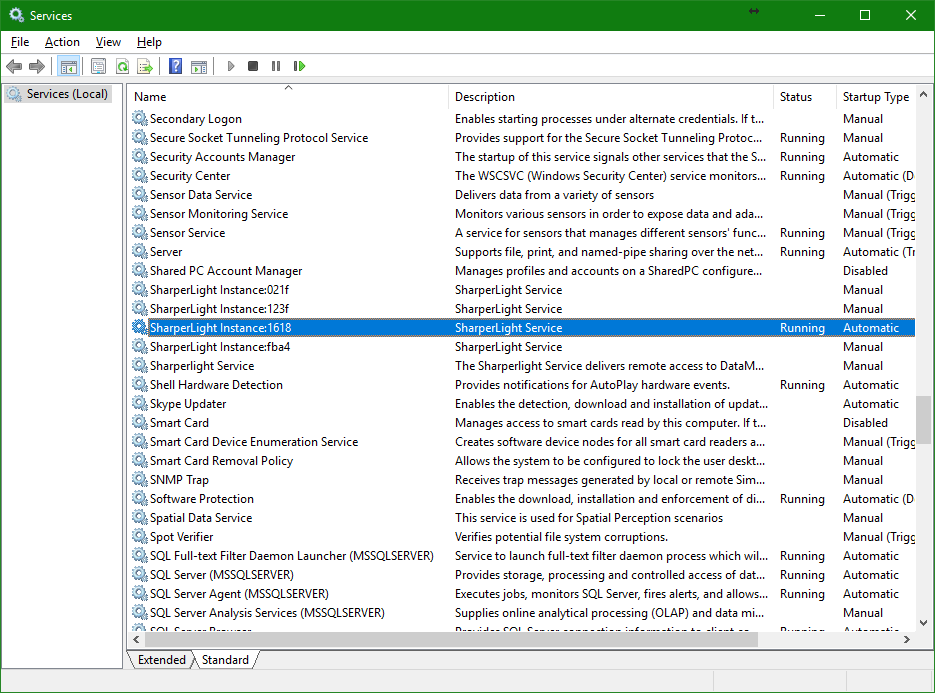Click the Forward arrow toolbar icon

[x=37, y=66]
